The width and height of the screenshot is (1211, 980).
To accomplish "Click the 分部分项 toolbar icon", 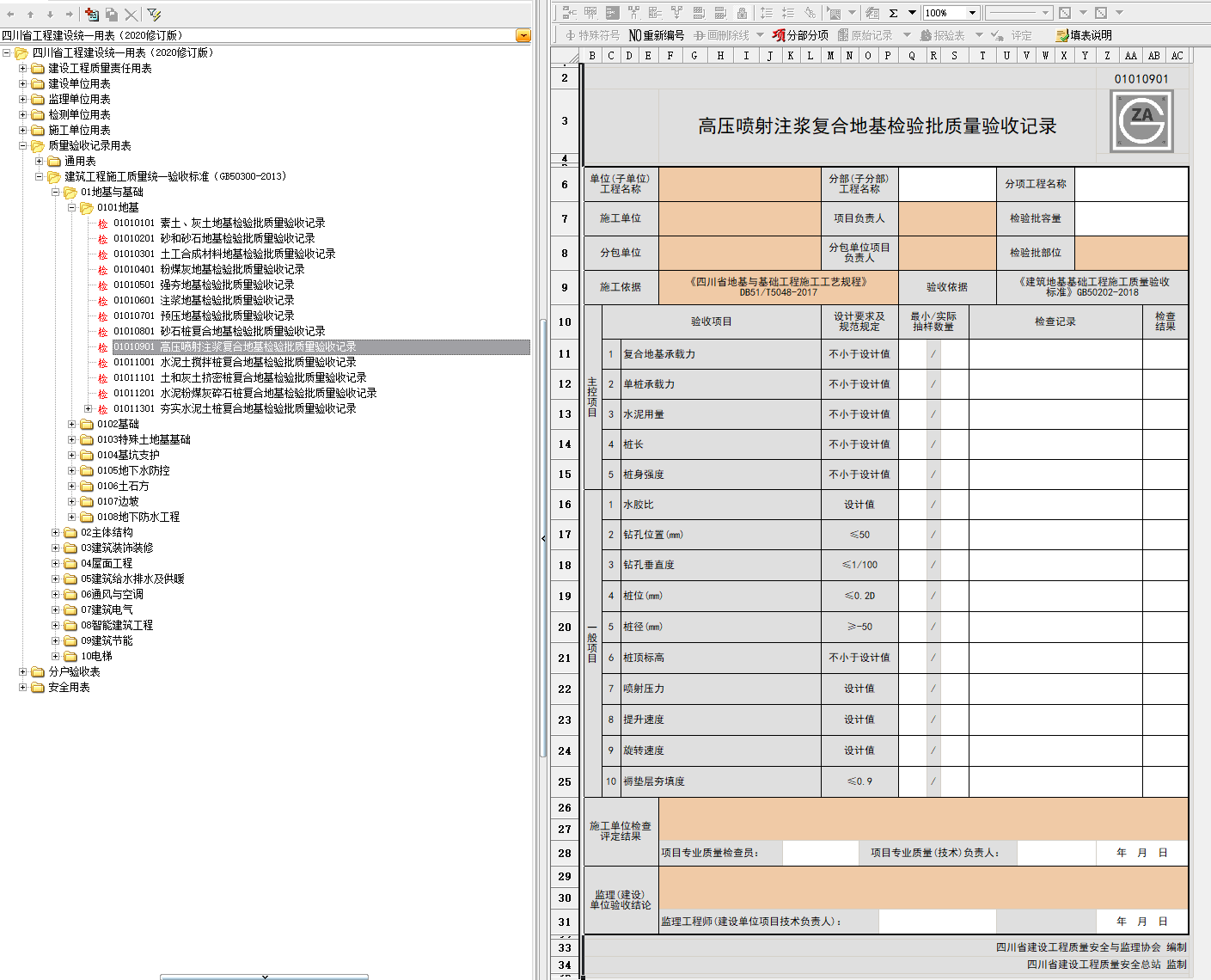I will click(x=800, y=35).
